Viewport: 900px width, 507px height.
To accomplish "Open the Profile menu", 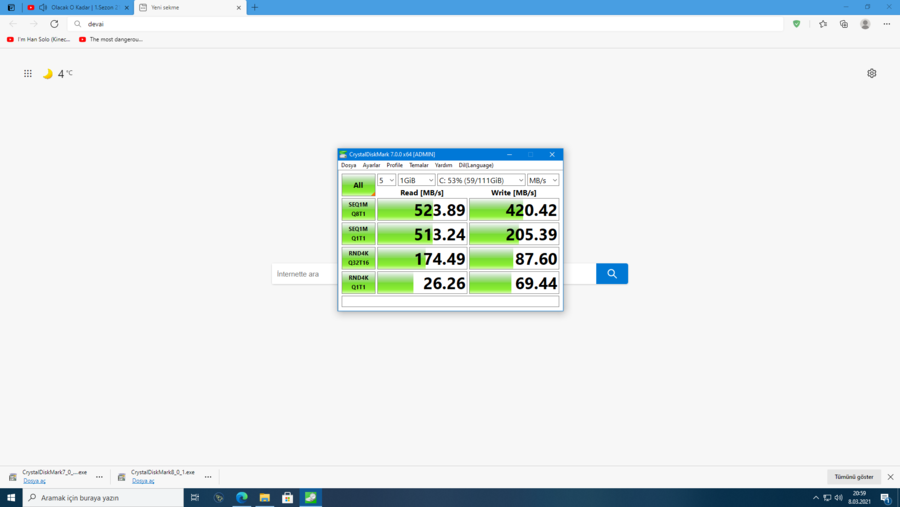I will coord(394,165).
